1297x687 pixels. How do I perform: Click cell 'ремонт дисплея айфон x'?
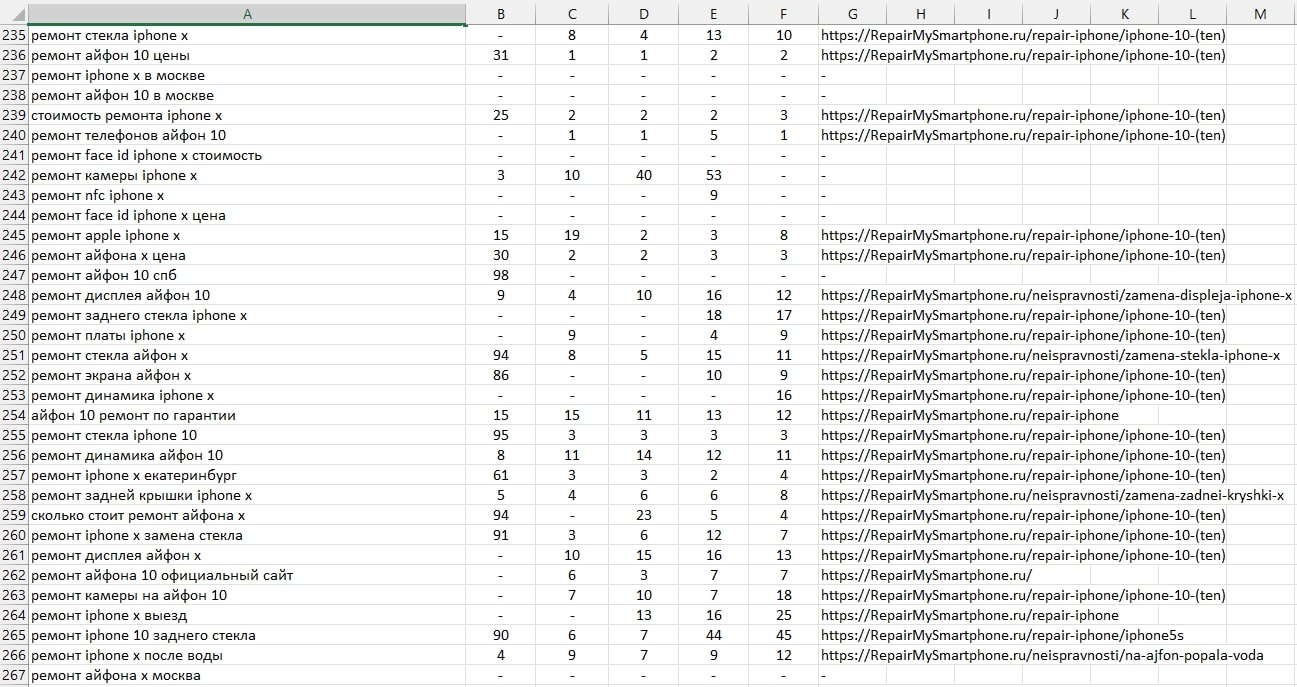pyautogui.click(x=247, y=555)
